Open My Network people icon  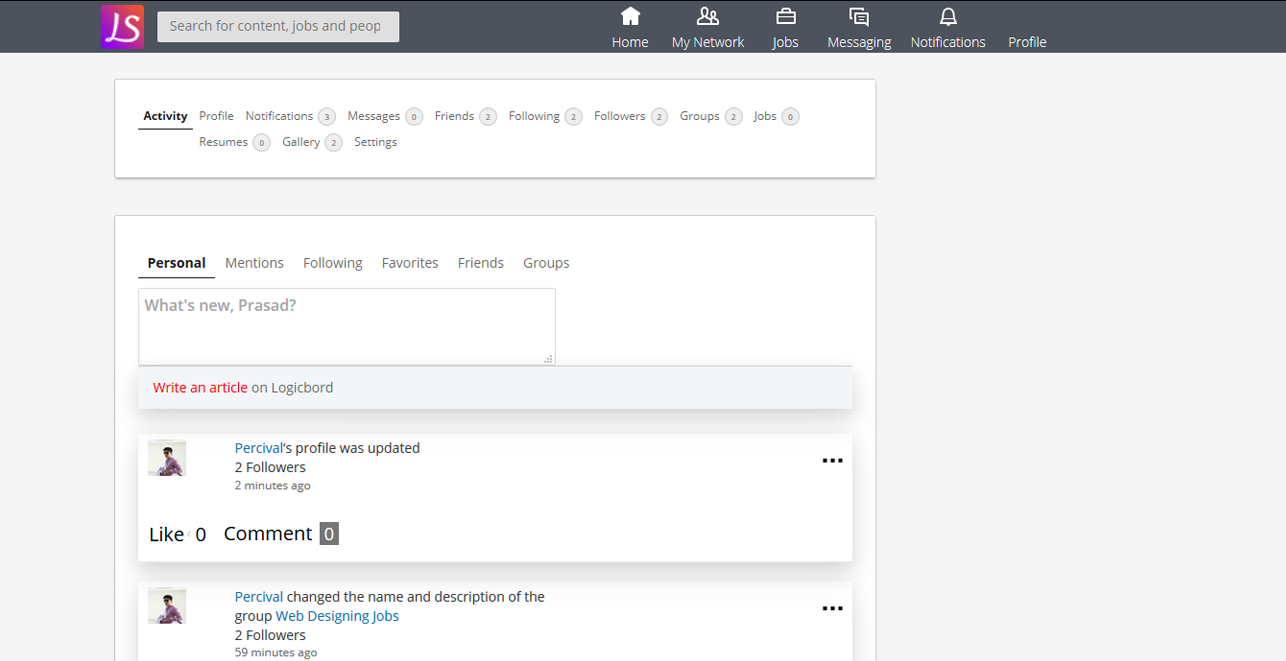(x=708, y=16)
